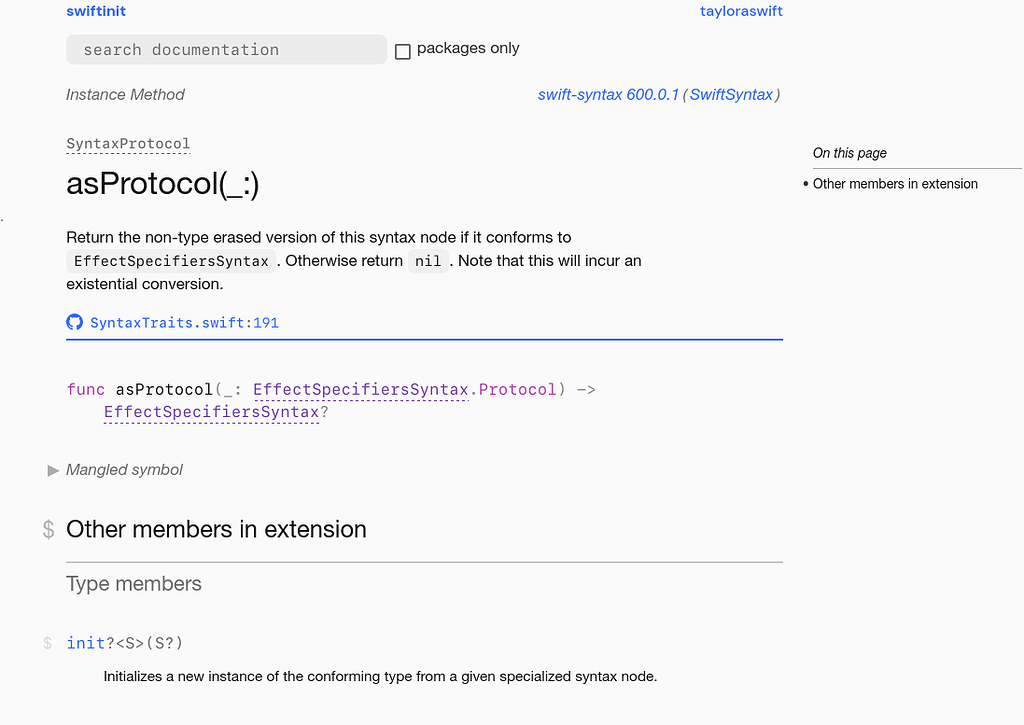
Task: Click the On this page sidebar header
Action: click(849, 152)
